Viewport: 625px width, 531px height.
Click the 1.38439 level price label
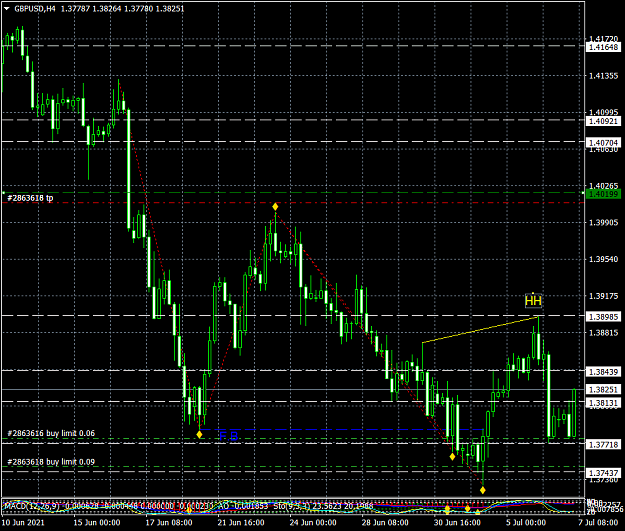click(603, 372)
